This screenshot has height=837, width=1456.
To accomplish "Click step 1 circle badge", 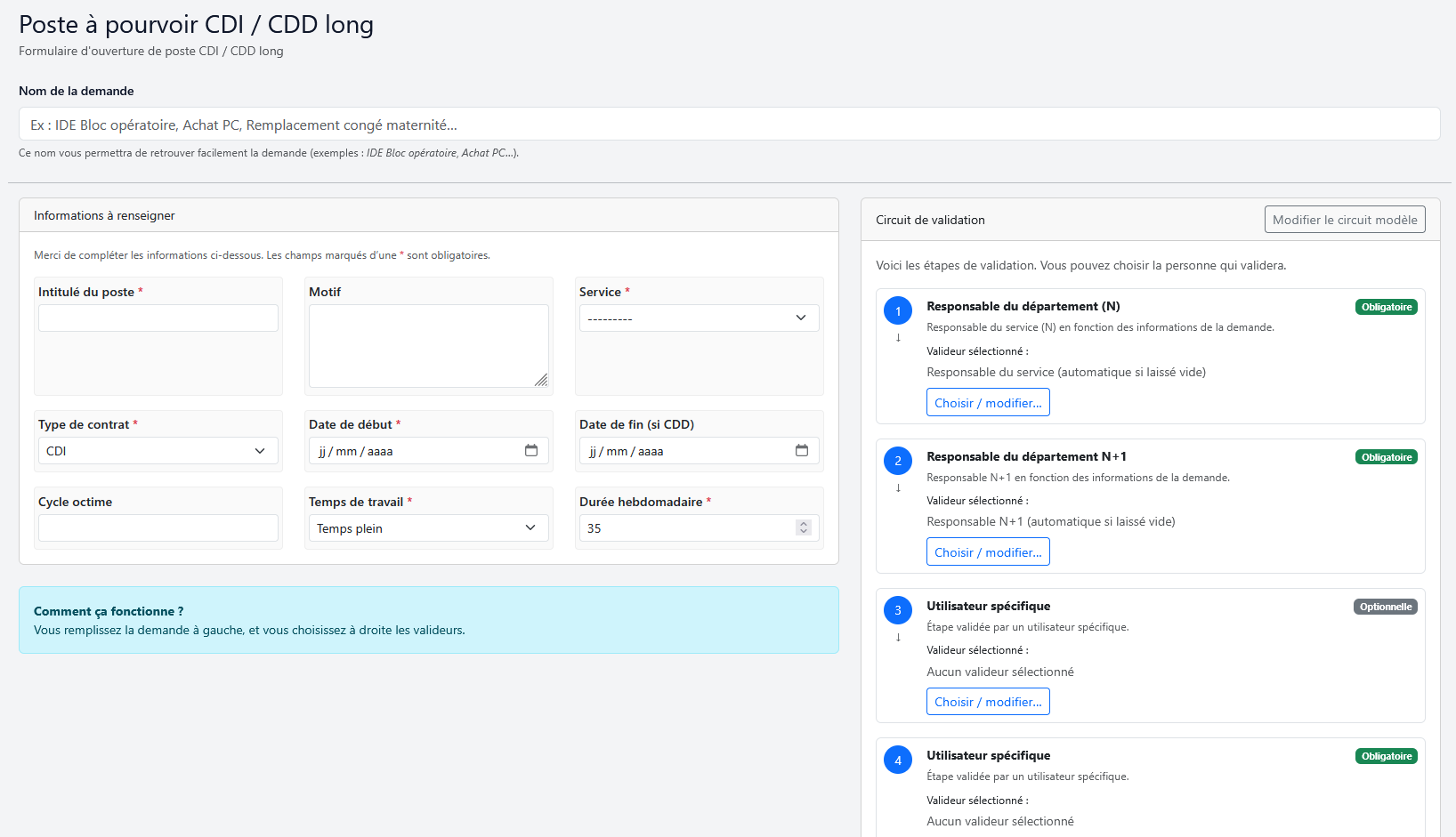I will click(898, 310).
